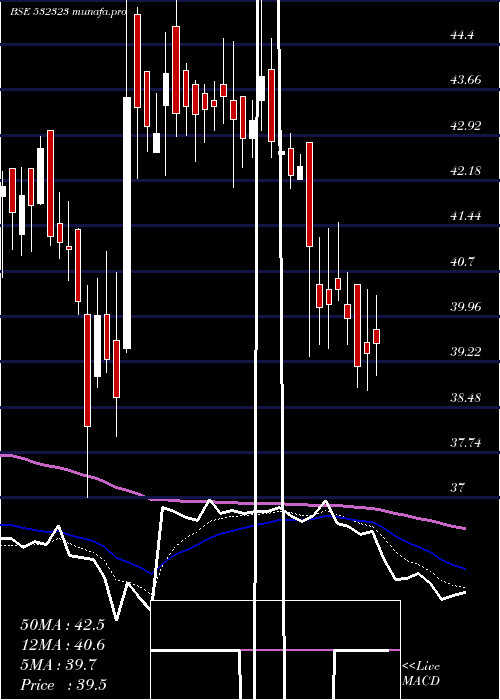The image size is (500, 700).
Task: Click the 40.7 price axis label
Action: [x=462, y=261]
